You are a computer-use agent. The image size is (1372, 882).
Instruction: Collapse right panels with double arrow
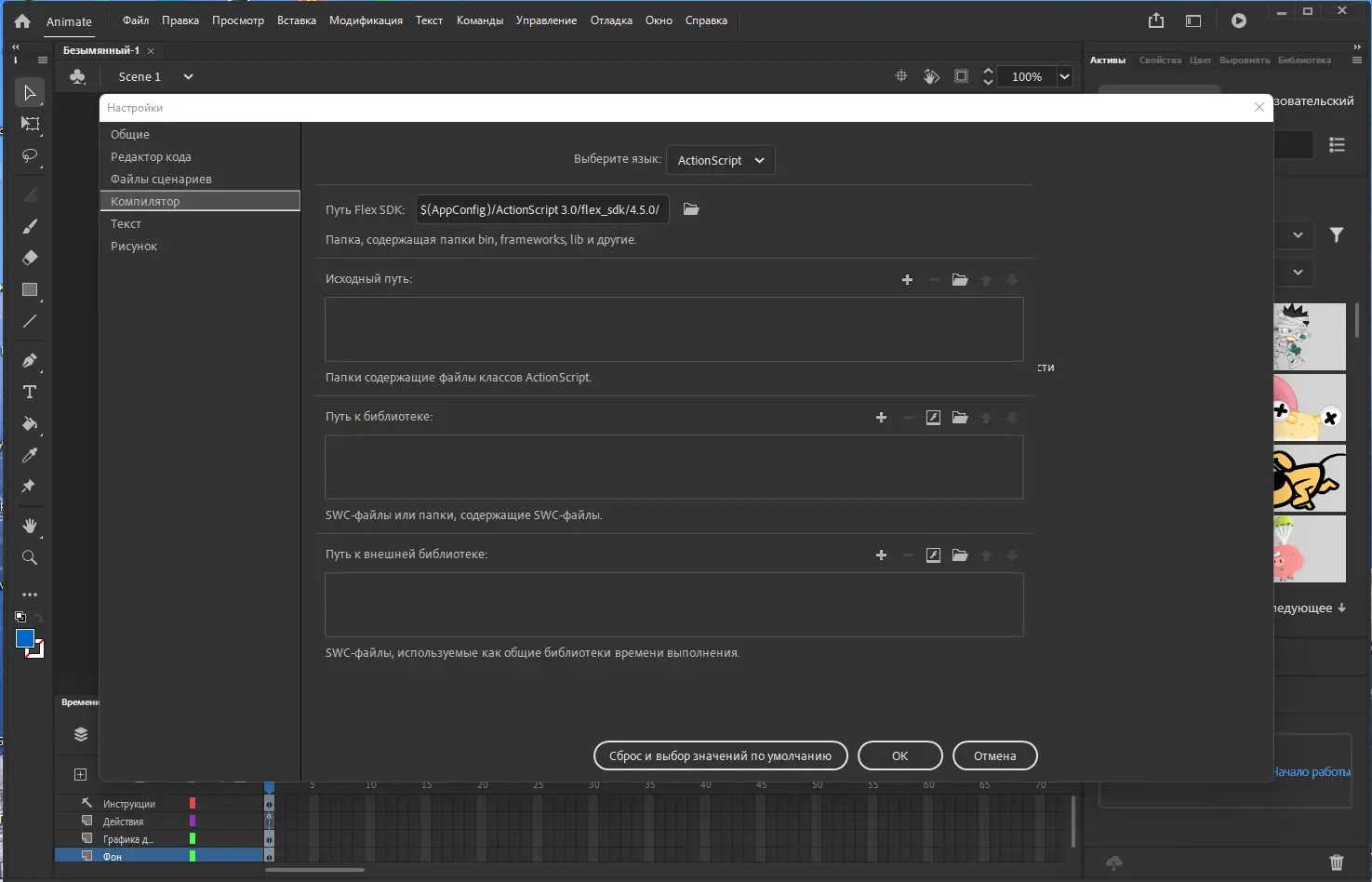pyautogui.click(x=1357, y=47)
